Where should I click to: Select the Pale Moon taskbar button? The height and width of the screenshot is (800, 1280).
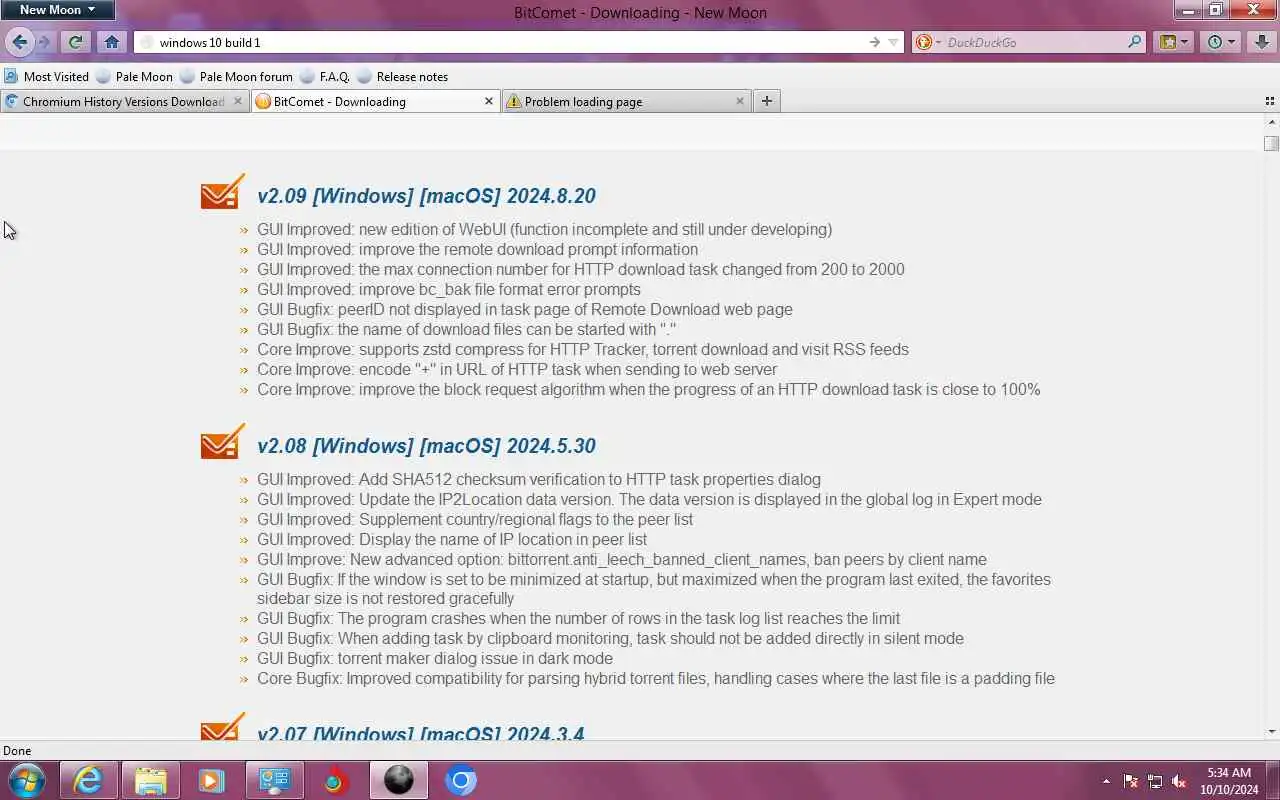coord(399,780)
